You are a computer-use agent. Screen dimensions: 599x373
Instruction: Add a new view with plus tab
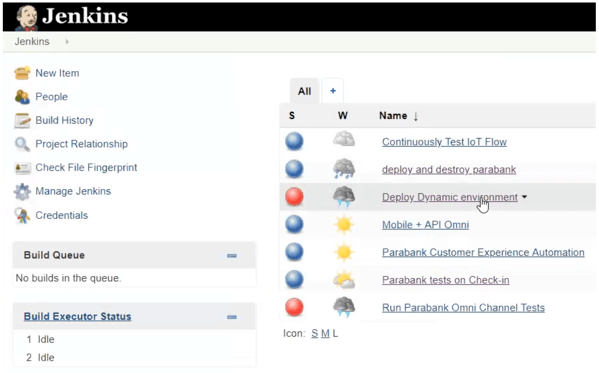[333, 91]
